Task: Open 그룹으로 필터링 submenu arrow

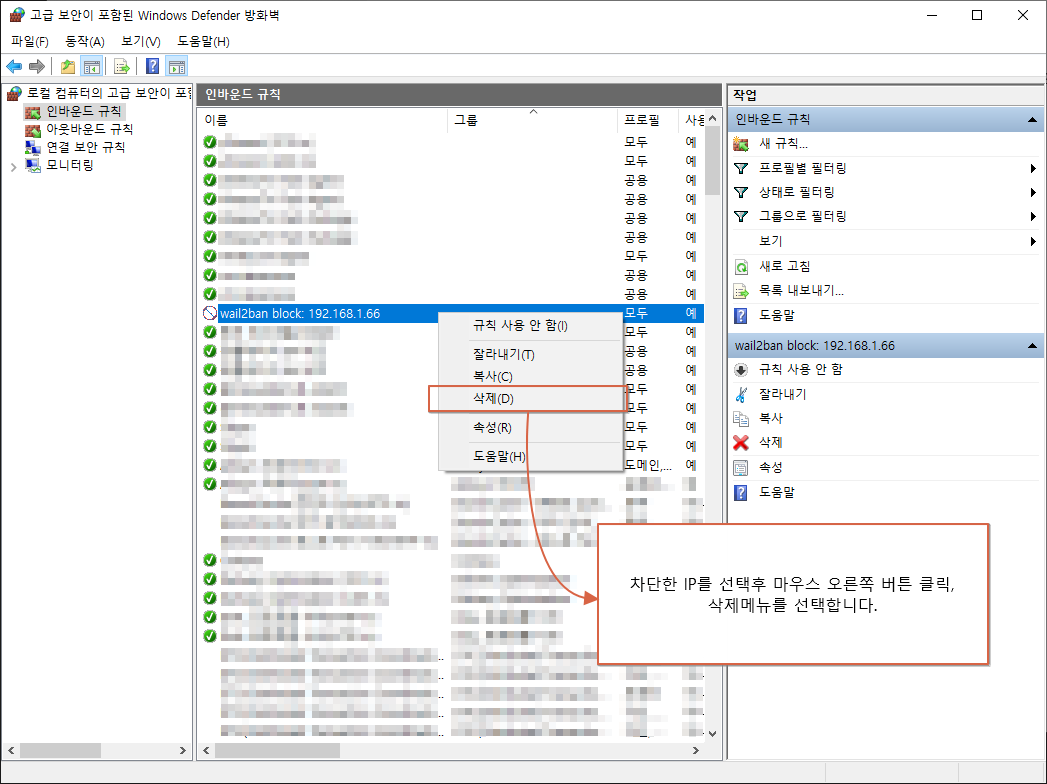Action: [1033, 216]
